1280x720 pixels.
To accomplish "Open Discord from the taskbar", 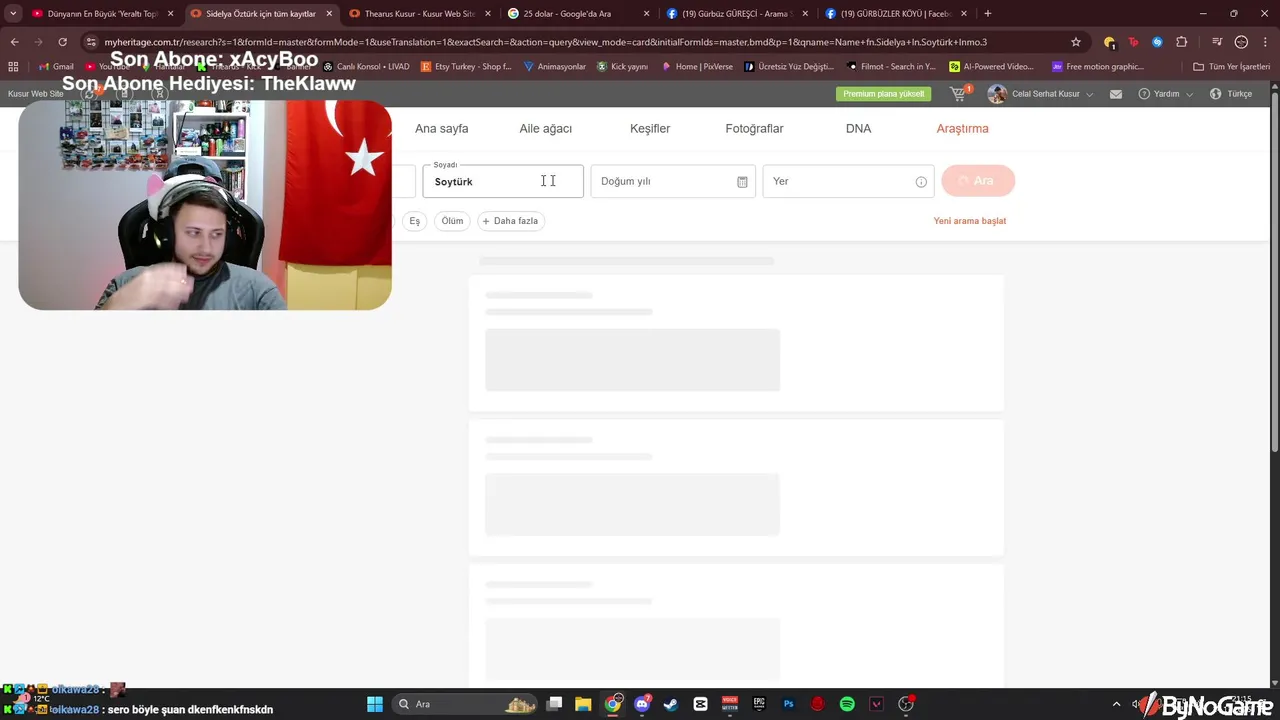I will pos(642,704).
